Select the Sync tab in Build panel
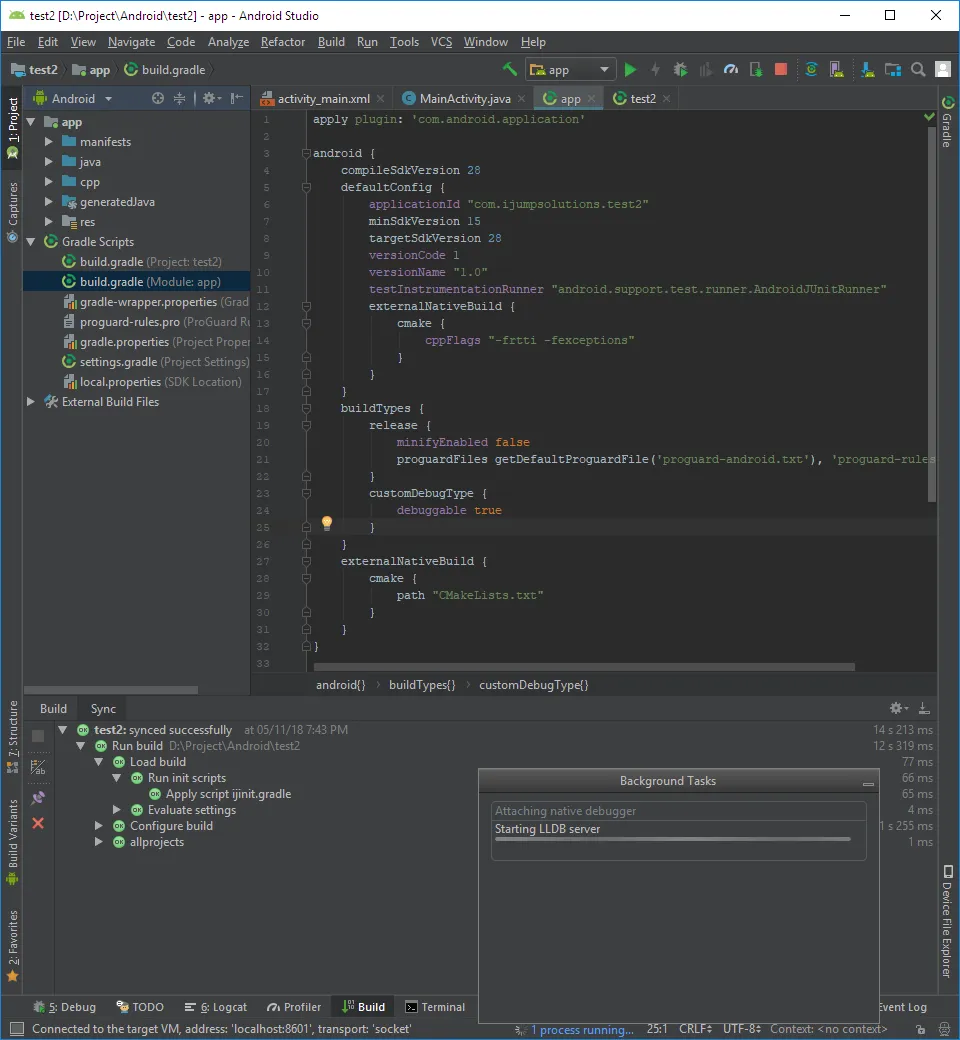Screen dimensions: 960x1040 tap(103, 708)
